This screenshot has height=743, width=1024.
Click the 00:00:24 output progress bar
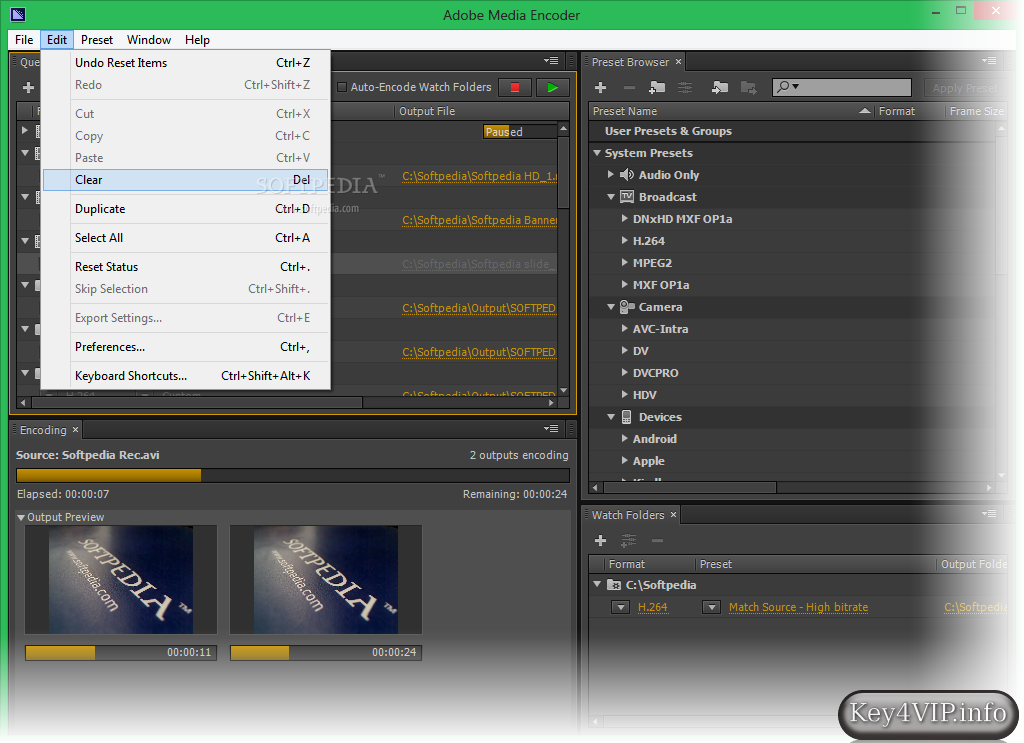tap(326, 652)
